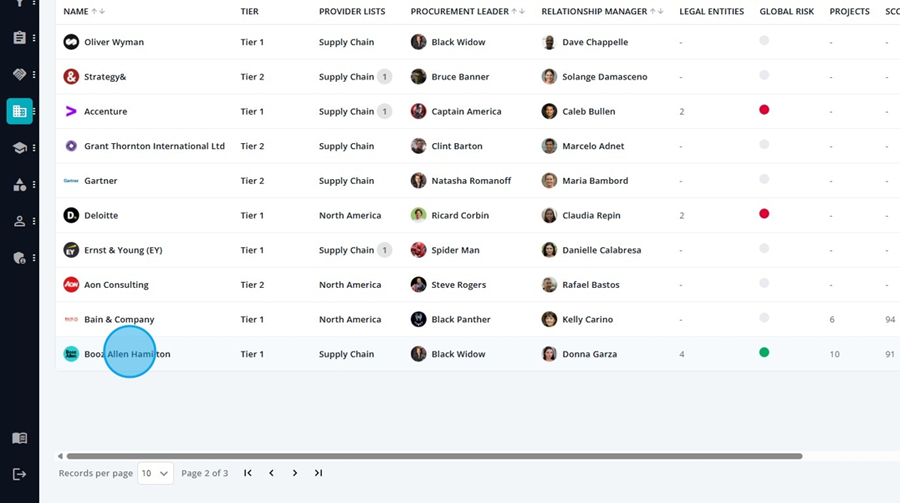
Task: Expand the handshake sidebar item's dots menu
Action: coord(34,74)
